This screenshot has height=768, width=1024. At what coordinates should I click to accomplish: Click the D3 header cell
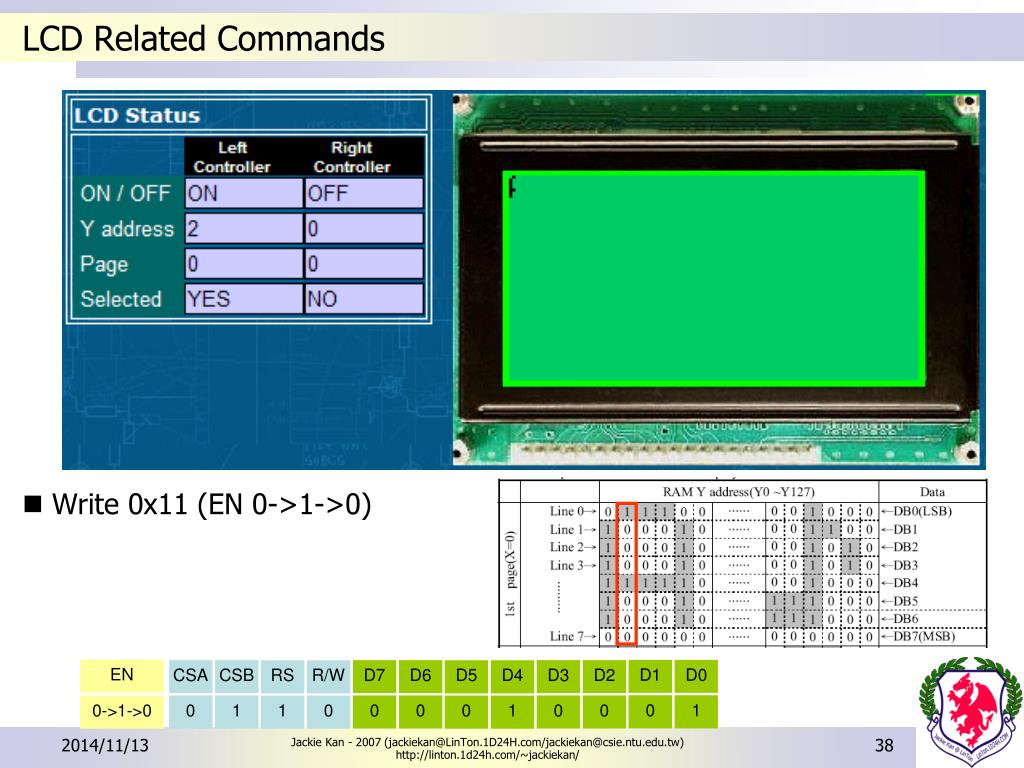558,675
